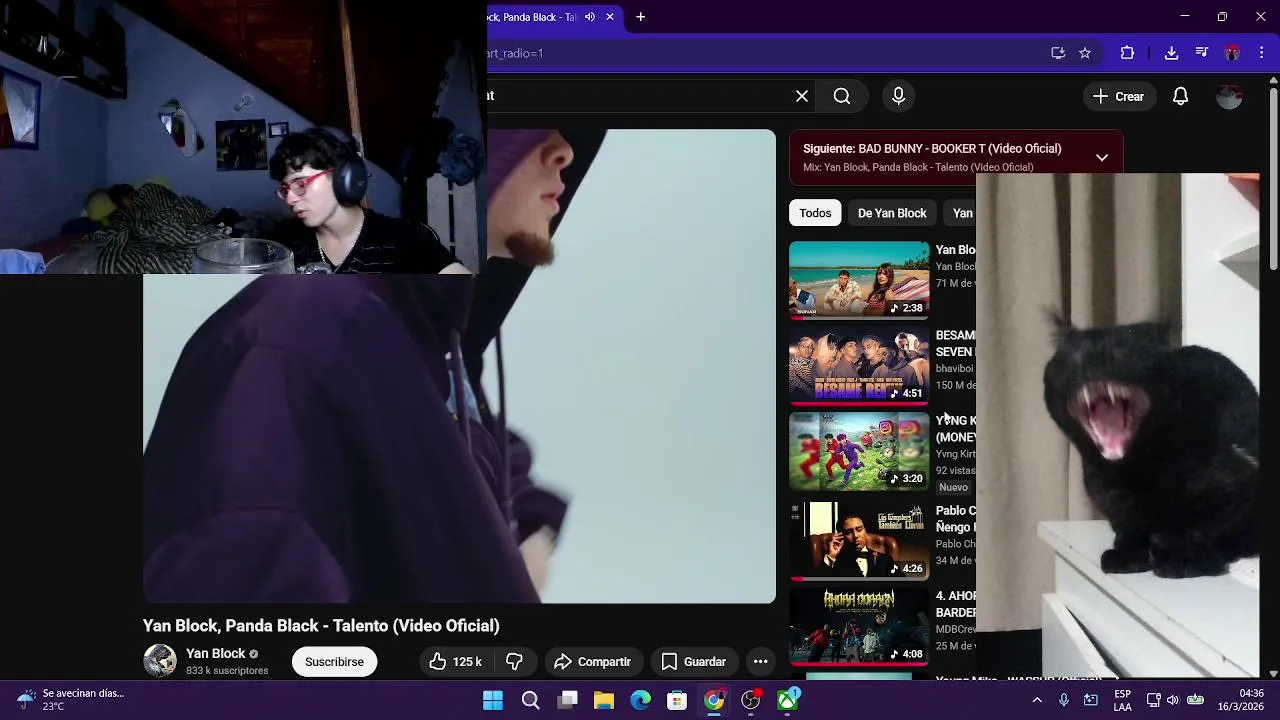Expand the Siguiente mix playlist panel
This screenshot has height=720, width=1280.
point(1101,158)
